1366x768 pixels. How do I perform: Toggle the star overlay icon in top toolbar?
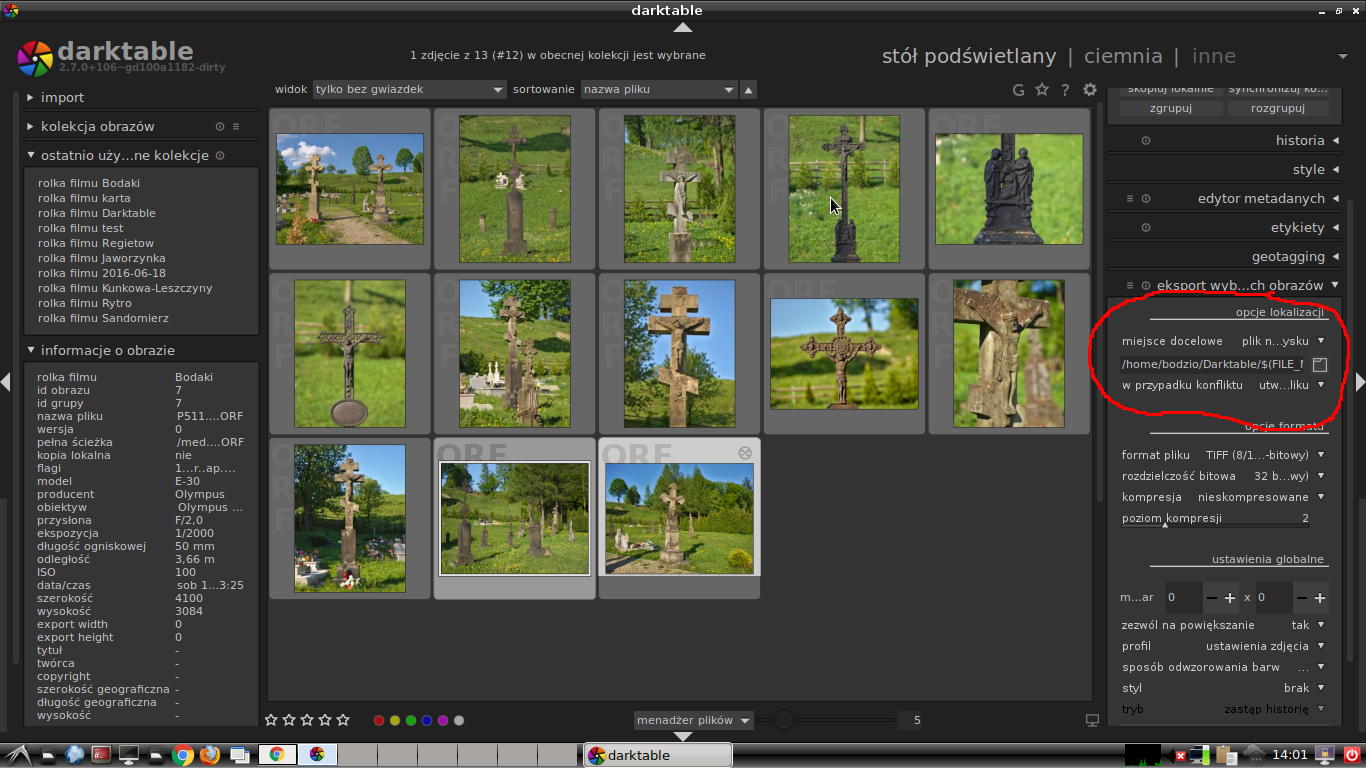[1042, 90]
